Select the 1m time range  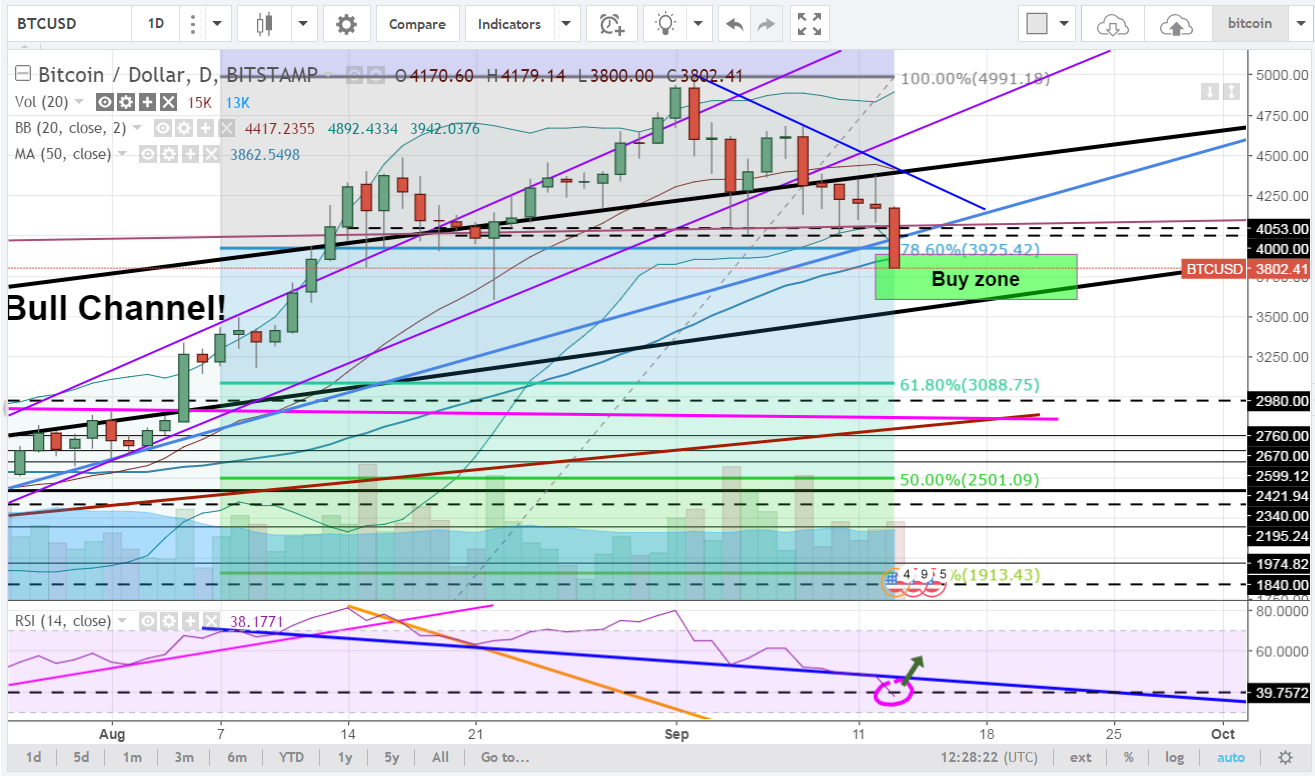pos(132,757)
